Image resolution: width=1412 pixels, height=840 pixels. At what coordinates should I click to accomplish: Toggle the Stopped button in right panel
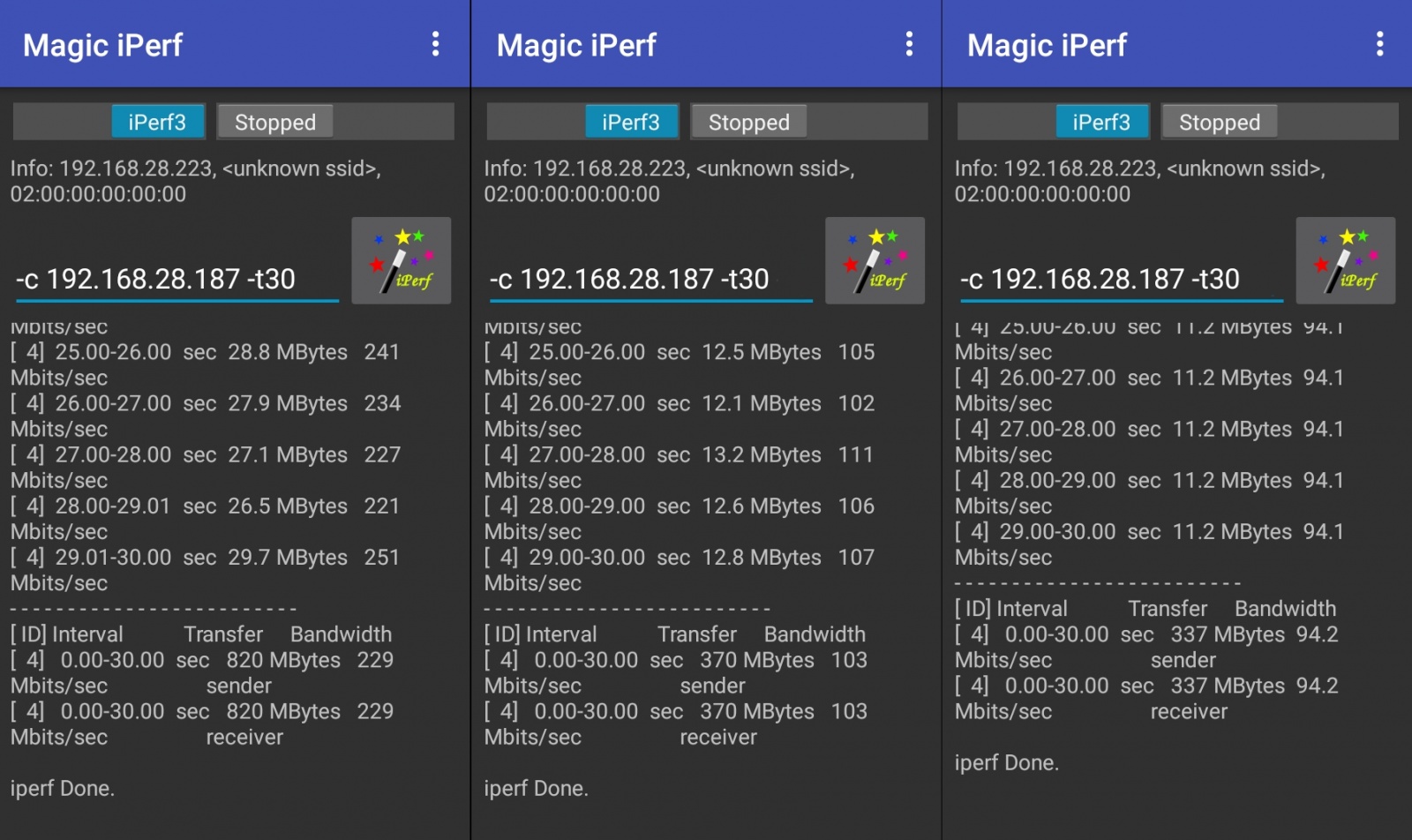point(1220,122)
